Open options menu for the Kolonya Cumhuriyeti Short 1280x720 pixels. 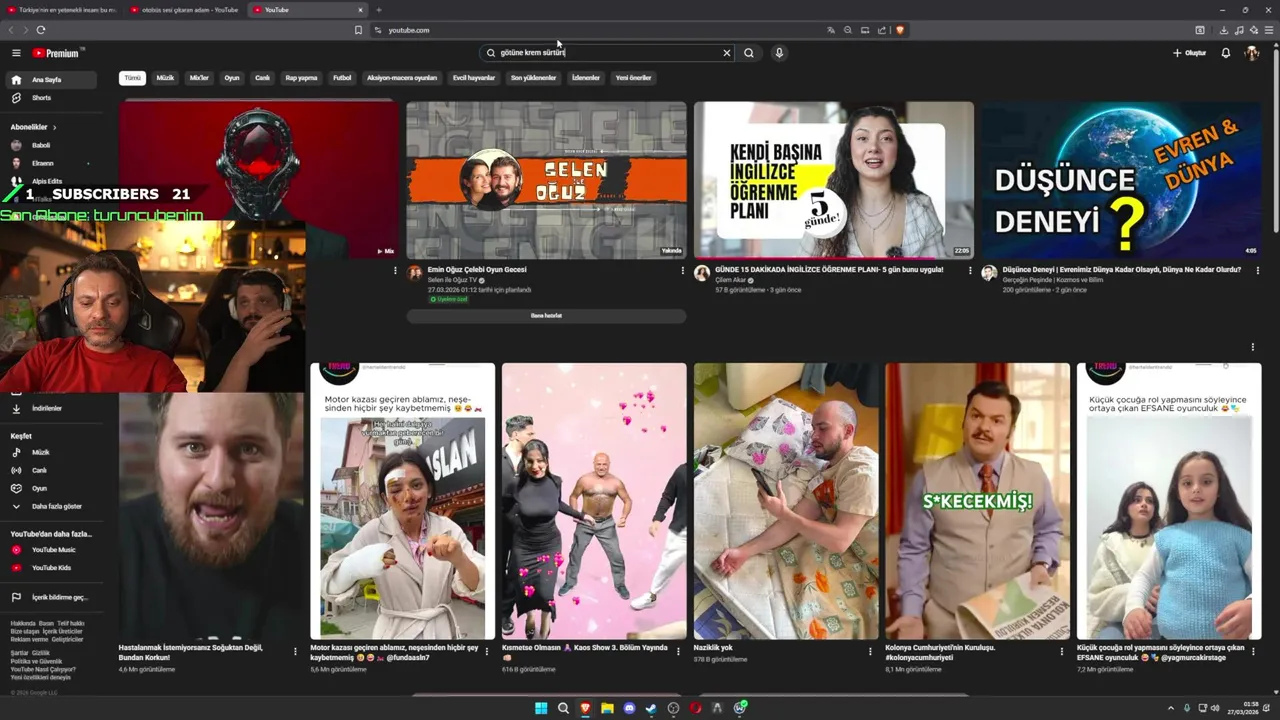pos(1062,651)
